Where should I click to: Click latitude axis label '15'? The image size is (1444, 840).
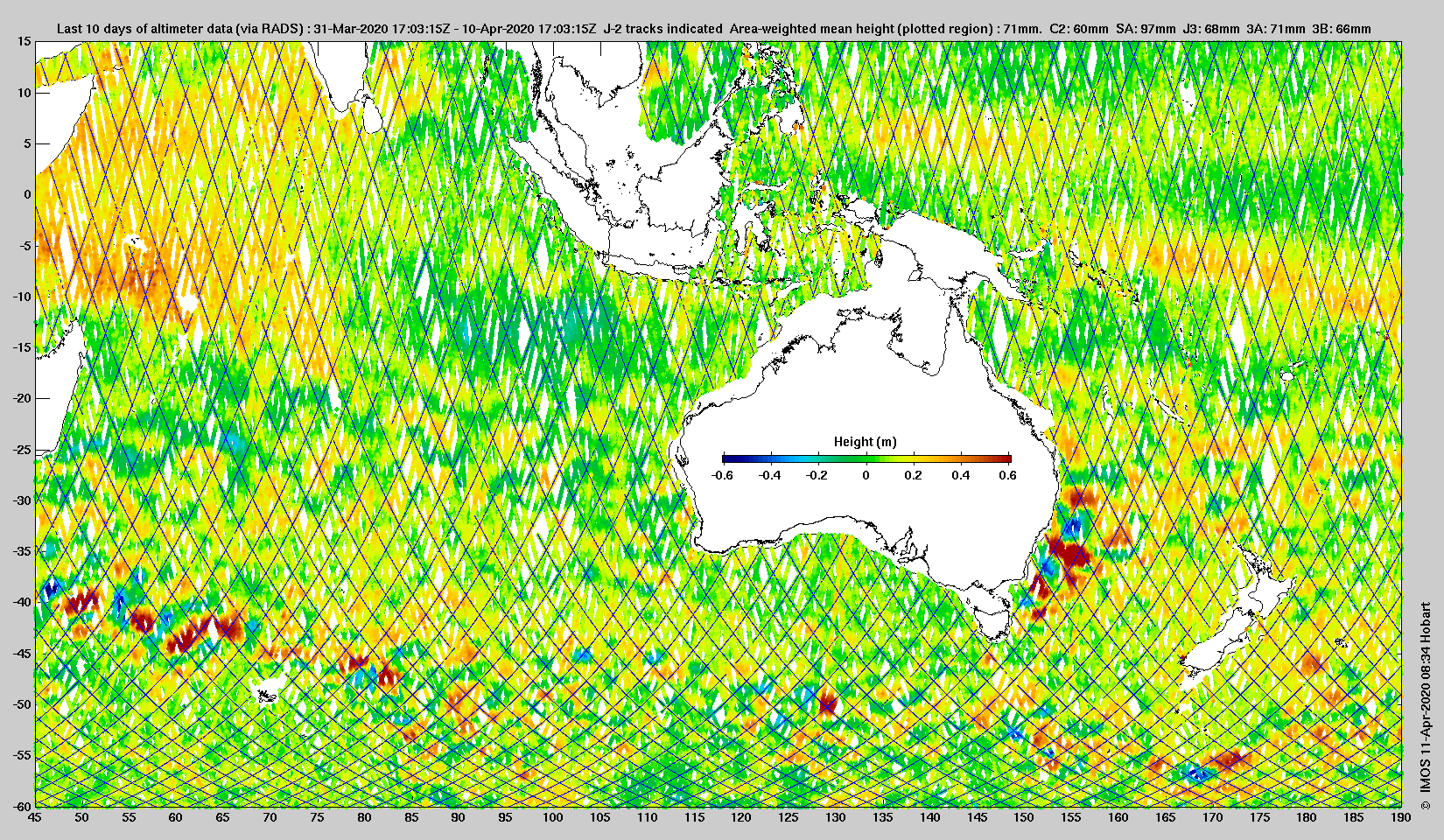coord(25,42)
